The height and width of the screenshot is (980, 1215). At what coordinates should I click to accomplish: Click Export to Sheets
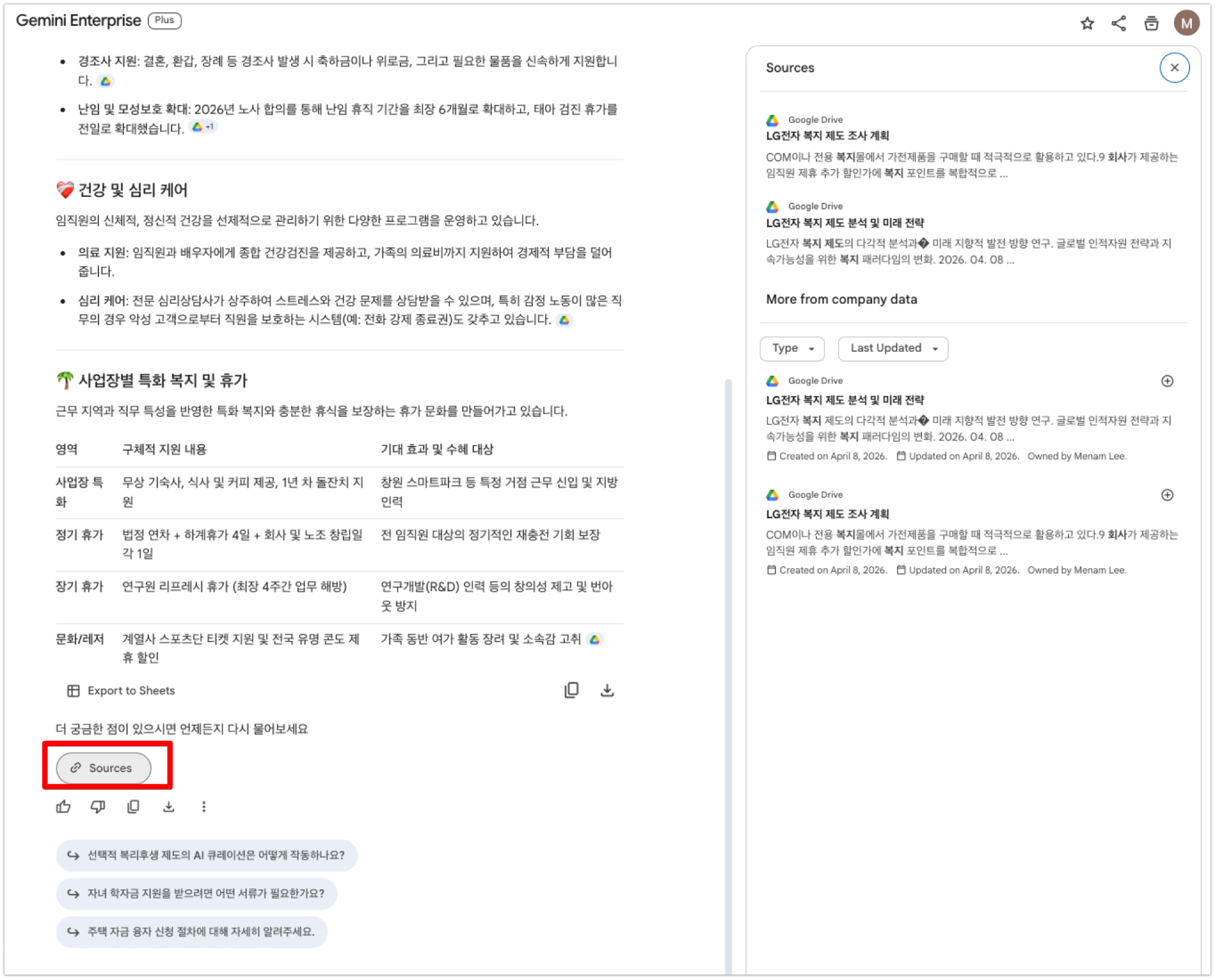(121, 691)
